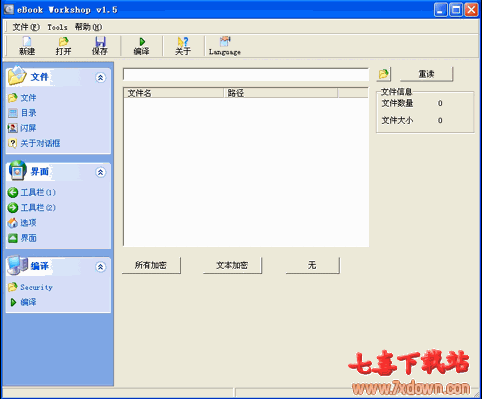Minimize the eBook Workshop window

point(440,10)
